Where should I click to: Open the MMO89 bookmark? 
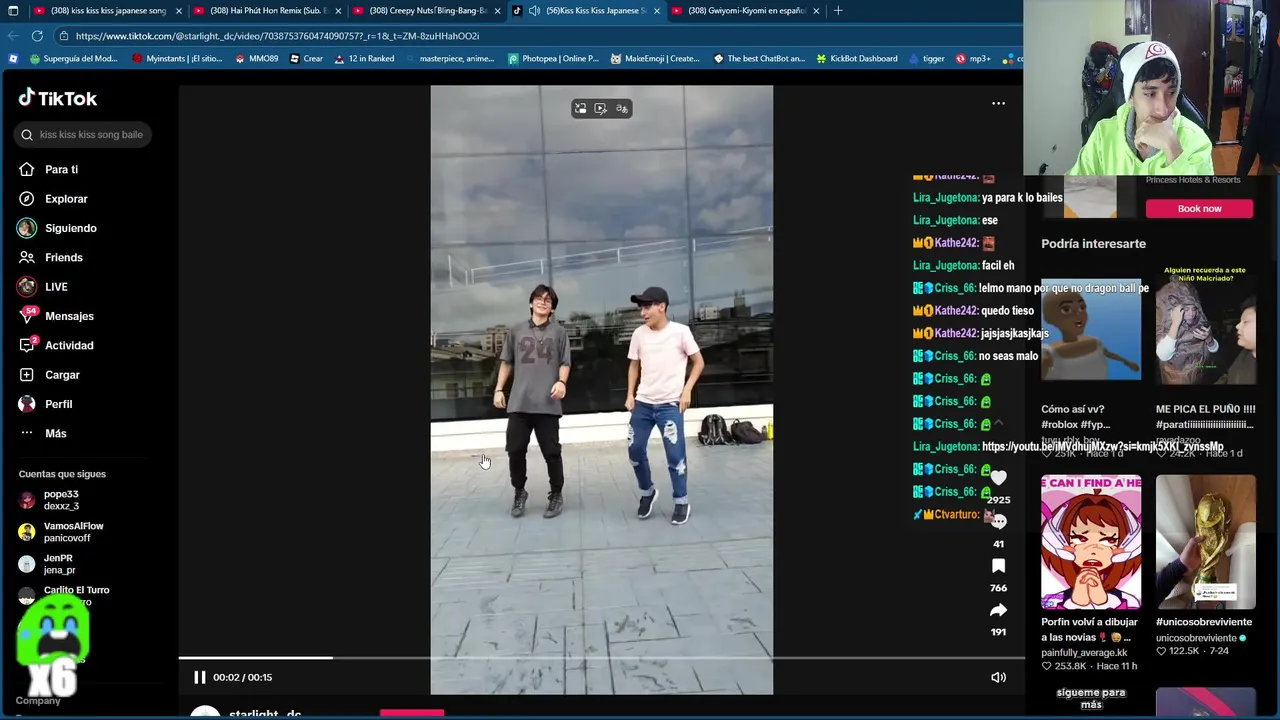pyautogui.click(x=256, y=59)
